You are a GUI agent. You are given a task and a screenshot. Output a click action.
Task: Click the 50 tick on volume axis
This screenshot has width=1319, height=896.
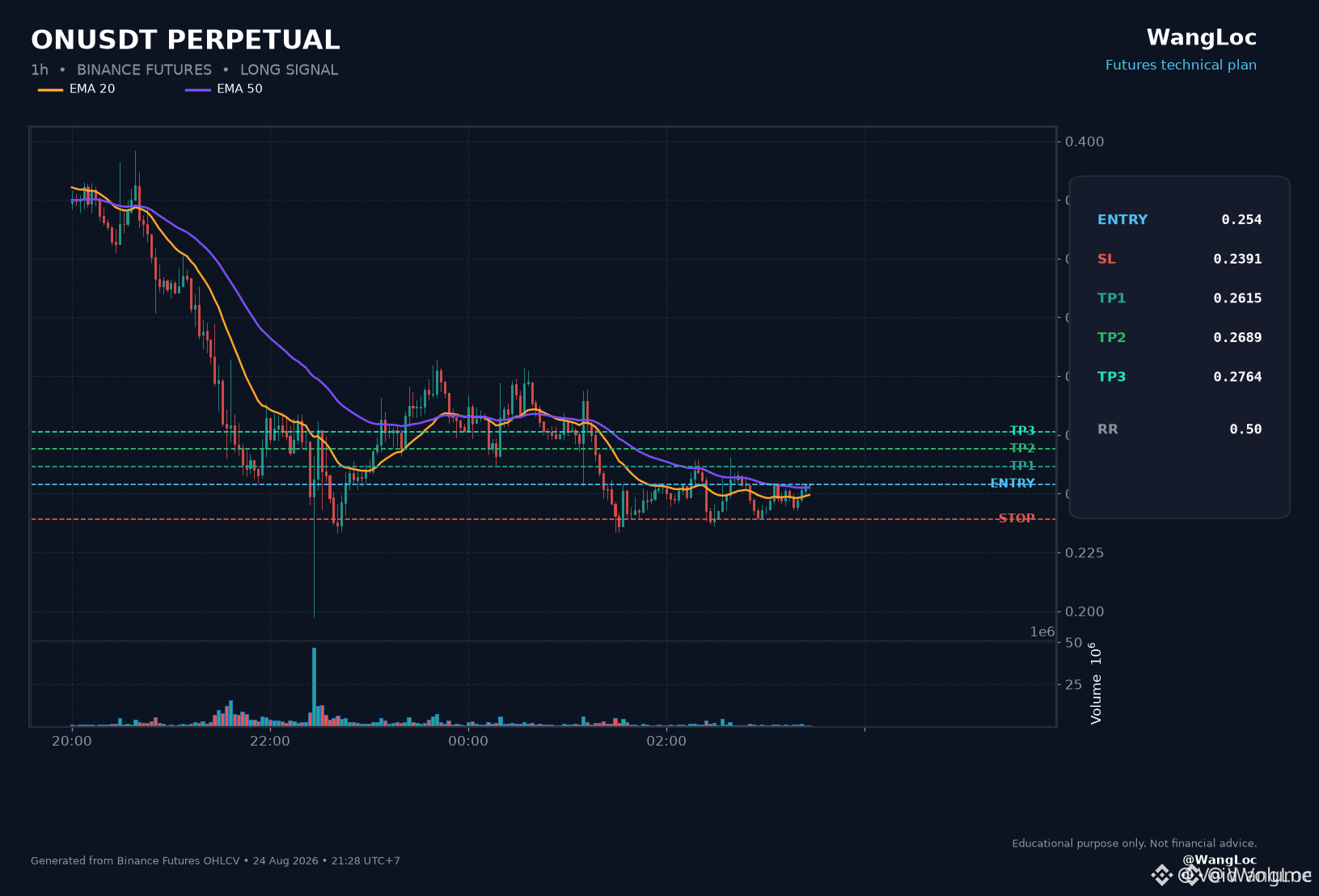[1073, 643]
